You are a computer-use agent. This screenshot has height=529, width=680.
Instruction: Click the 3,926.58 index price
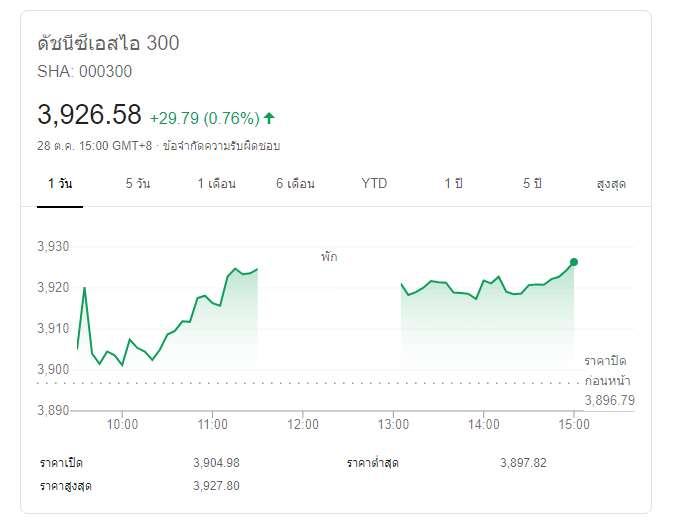tap(89, 115)
